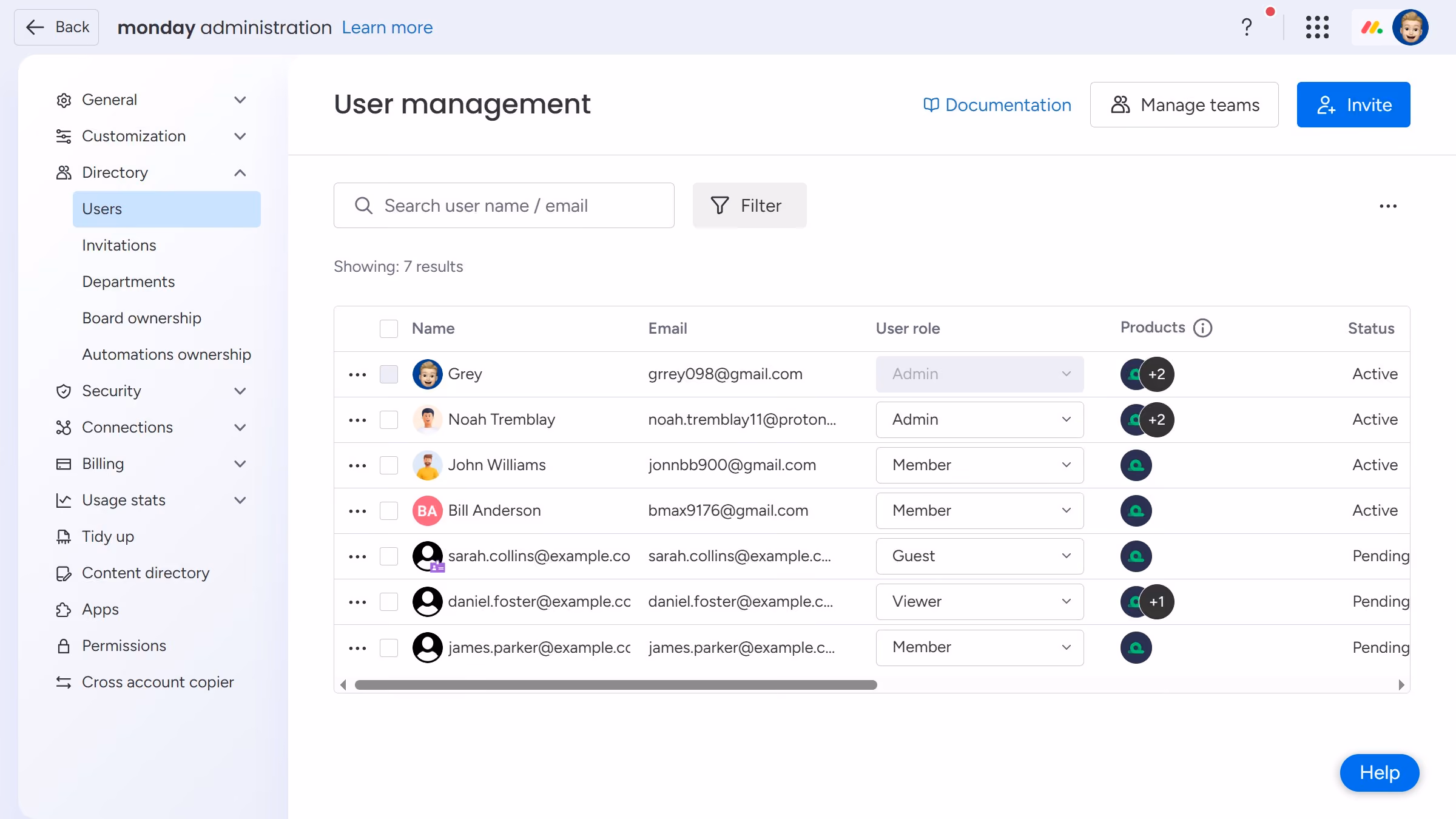
Task: Click the scrollbar left arrow
Action: point(343,685)
